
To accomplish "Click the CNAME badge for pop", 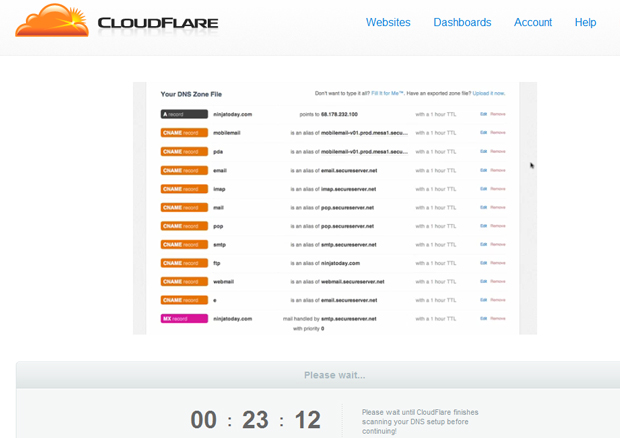I will (x=184, y=226).
